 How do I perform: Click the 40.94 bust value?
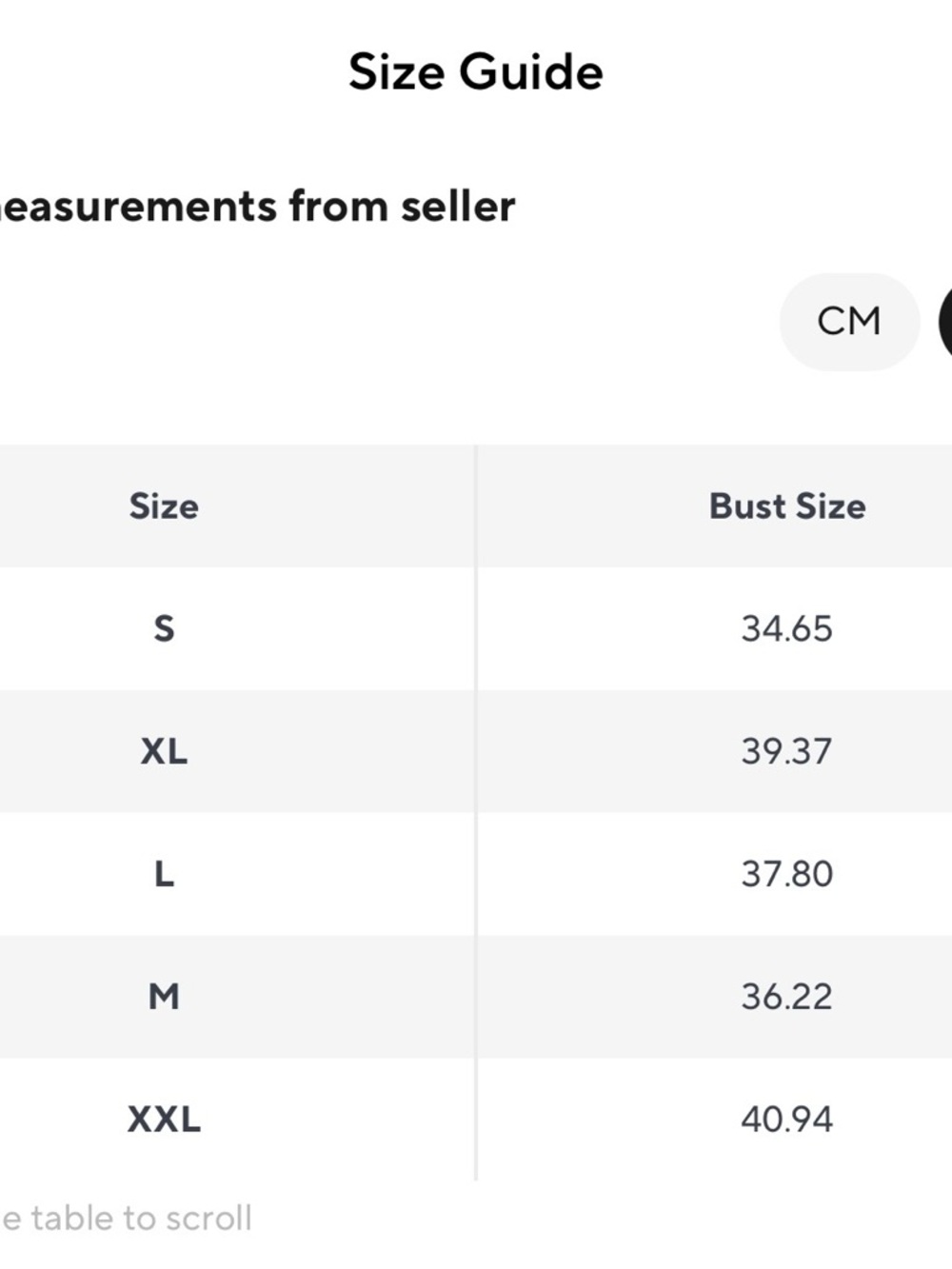click(x=787, y=1120)
